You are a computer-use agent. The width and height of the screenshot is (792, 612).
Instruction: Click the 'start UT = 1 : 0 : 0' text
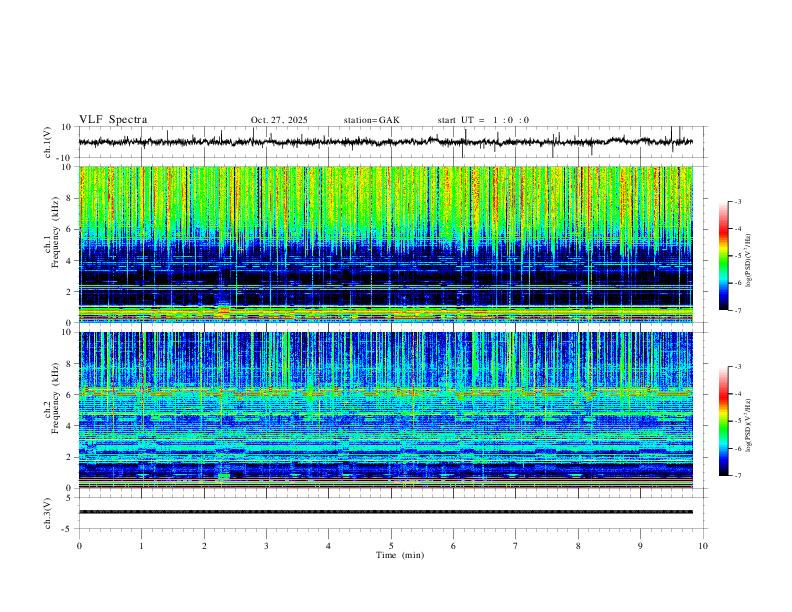pyautogui.click(x=483, y=120)
